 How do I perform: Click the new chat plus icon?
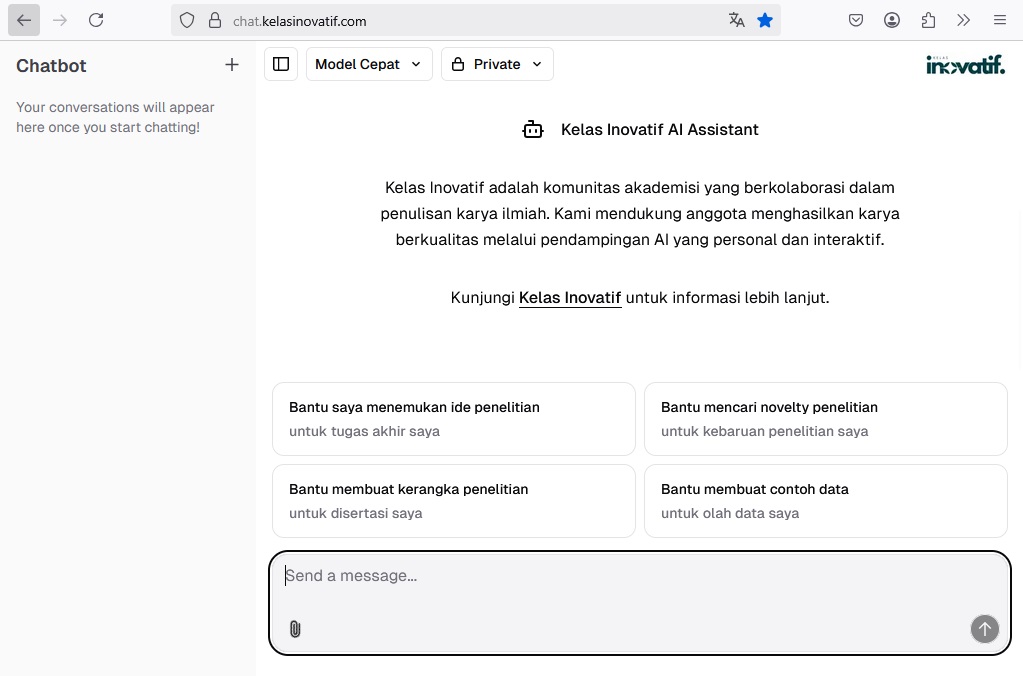click(x=232, y=65)
